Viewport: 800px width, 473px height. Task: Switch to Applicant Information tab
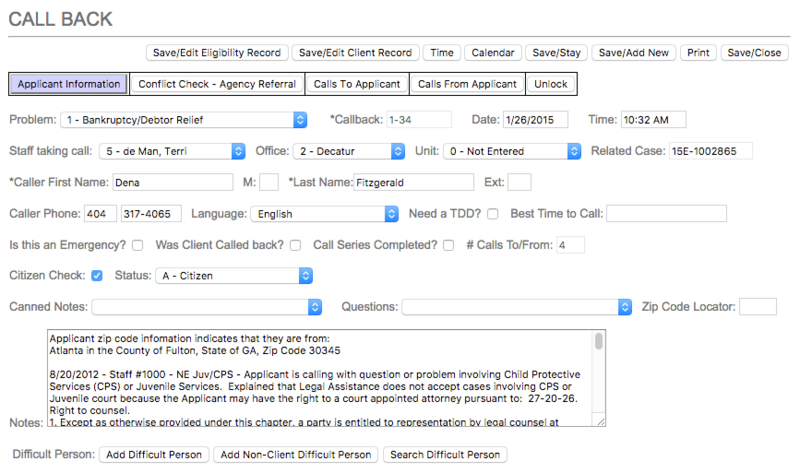(69, 84)
